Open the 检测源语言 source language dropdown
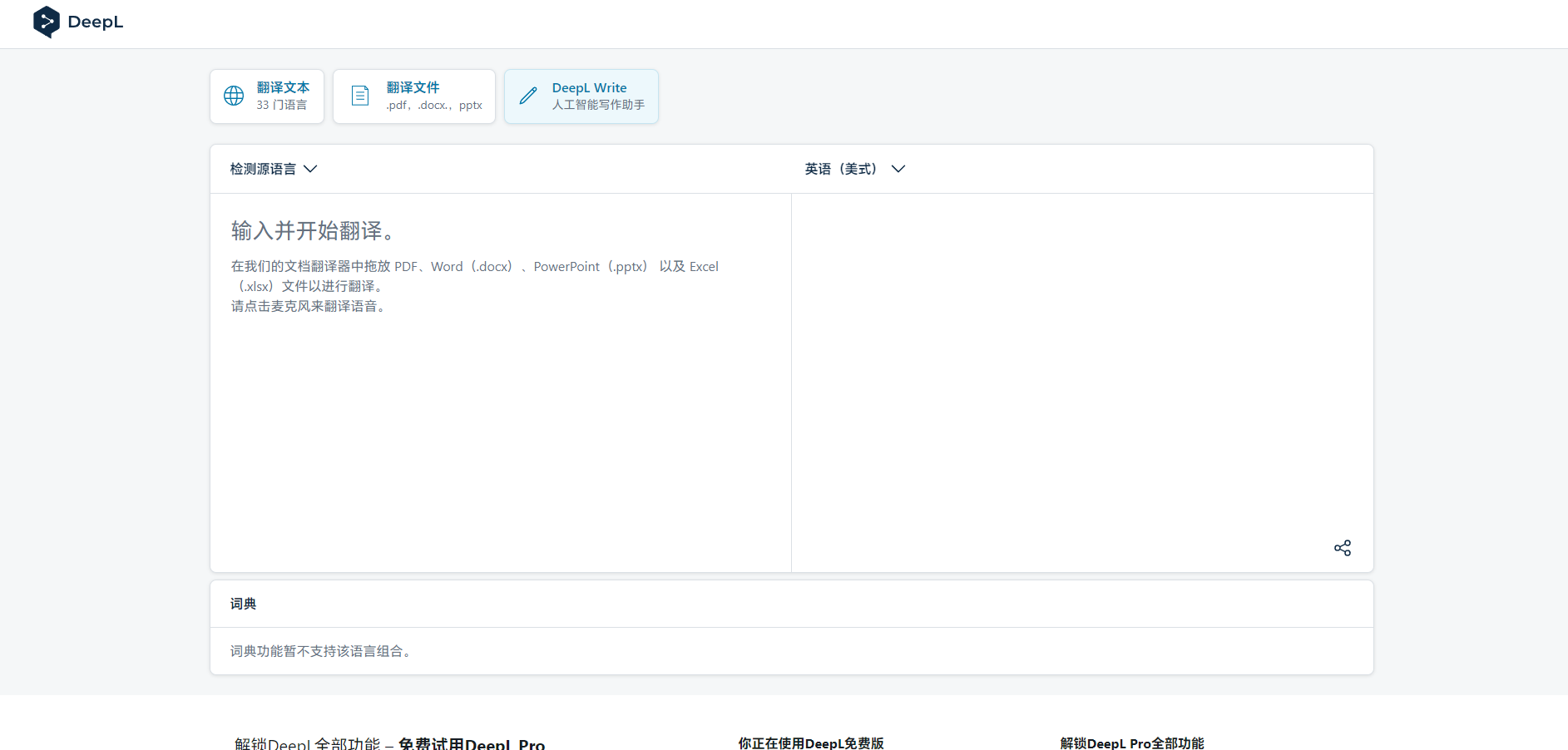The image size is (1568, 750). 274,169
